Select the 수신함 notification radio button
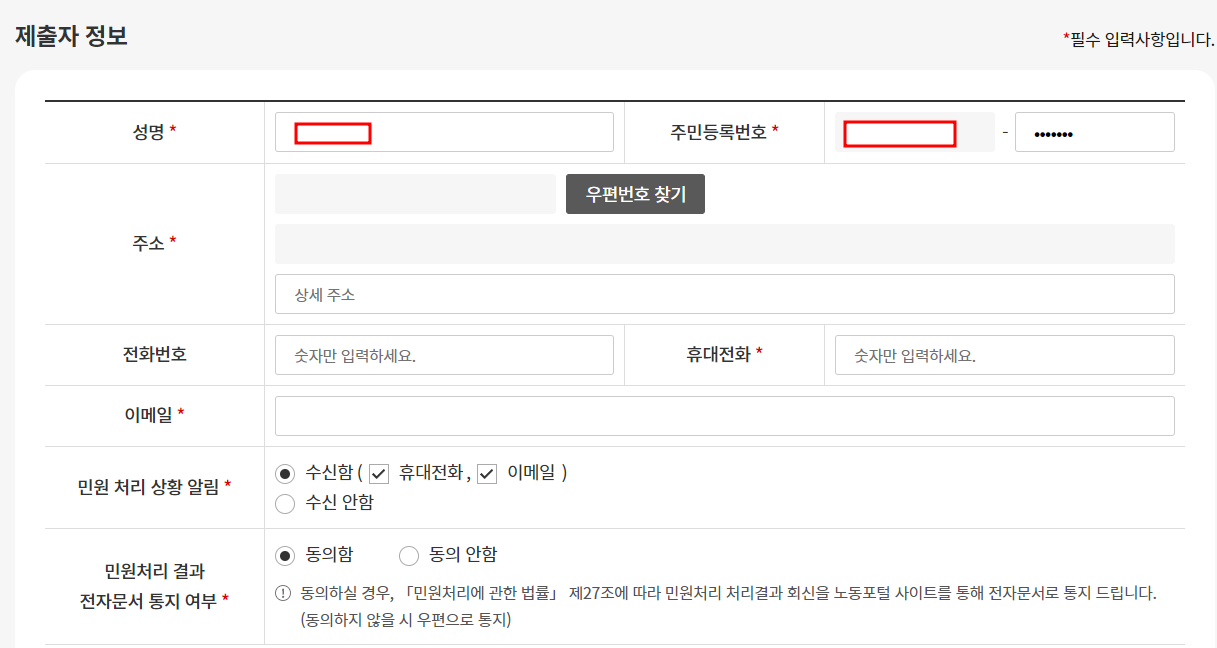Image resolution: width=1217 pixels, height=648 pixels. 285,473
